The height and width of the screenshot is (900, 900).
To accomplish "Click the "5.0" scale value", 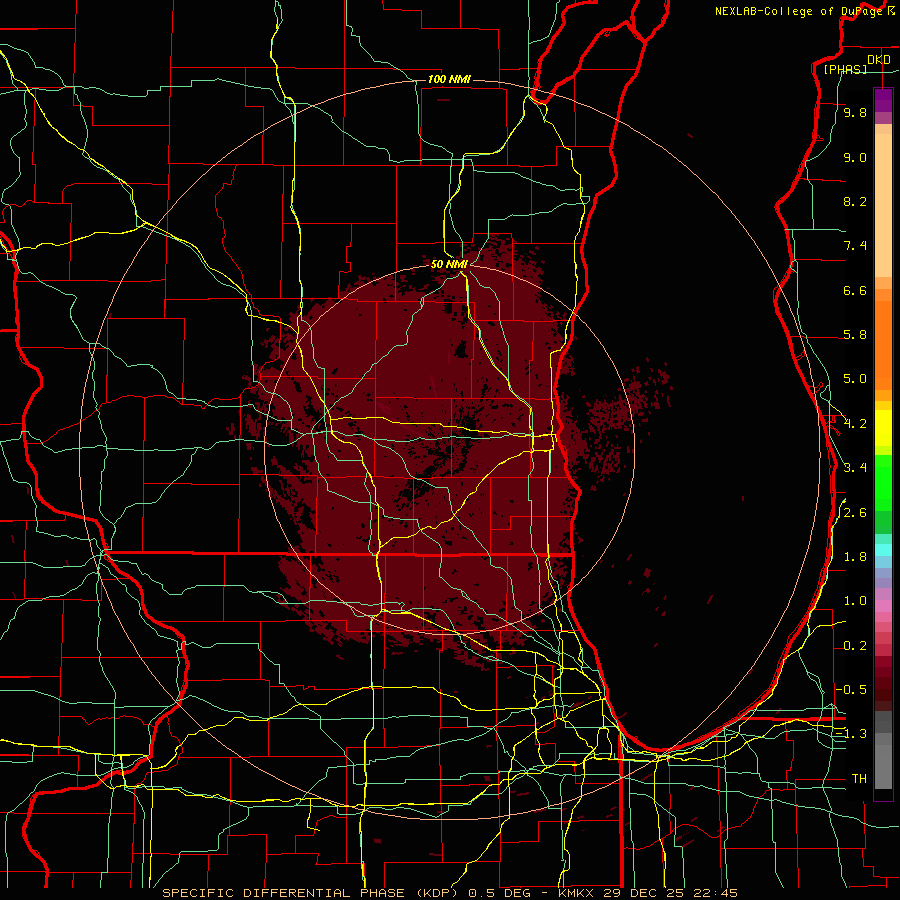I will [855, 379].
